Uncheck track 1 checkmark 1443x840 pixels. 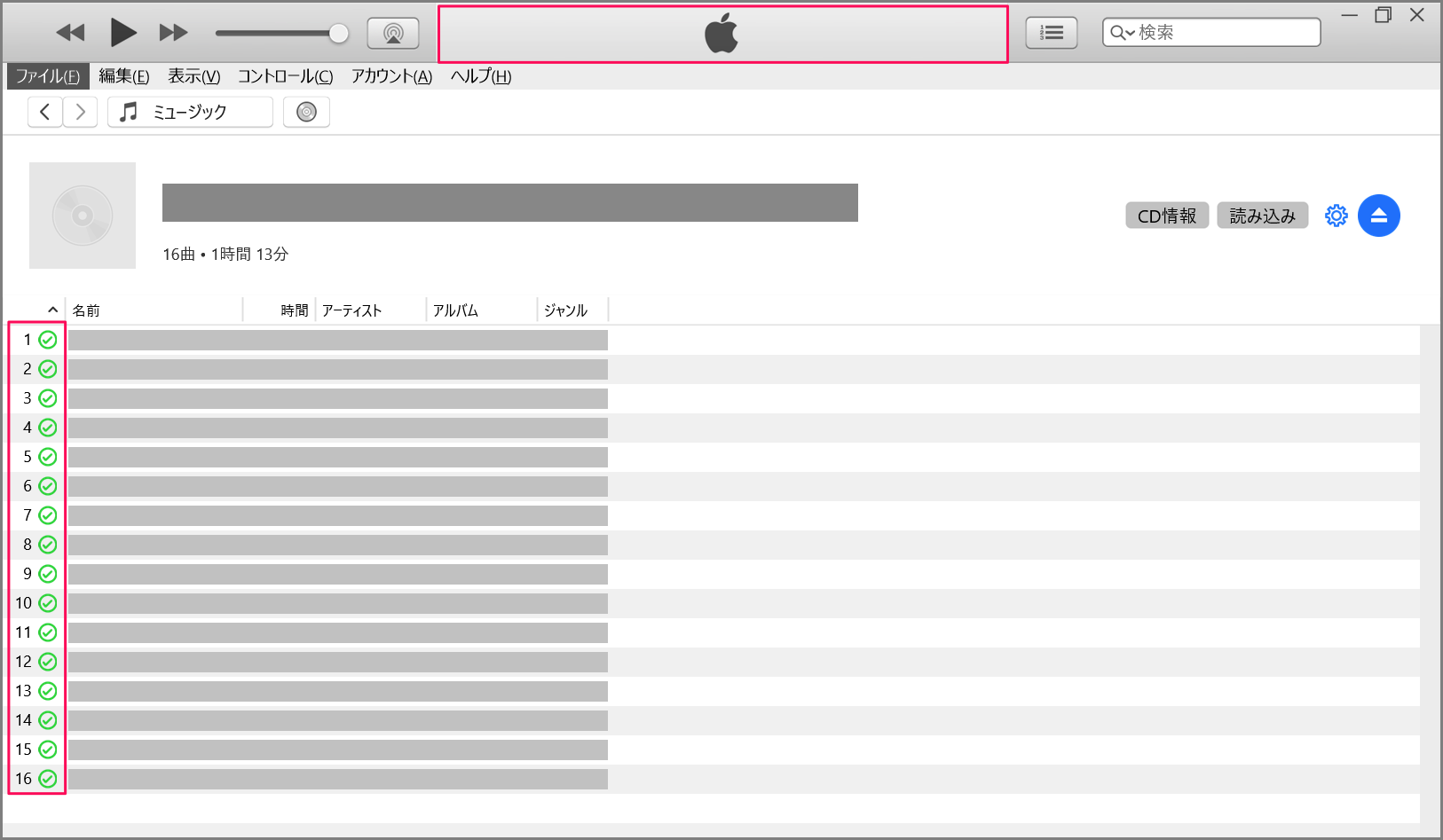pyautogui.click(x=48, y=340)
